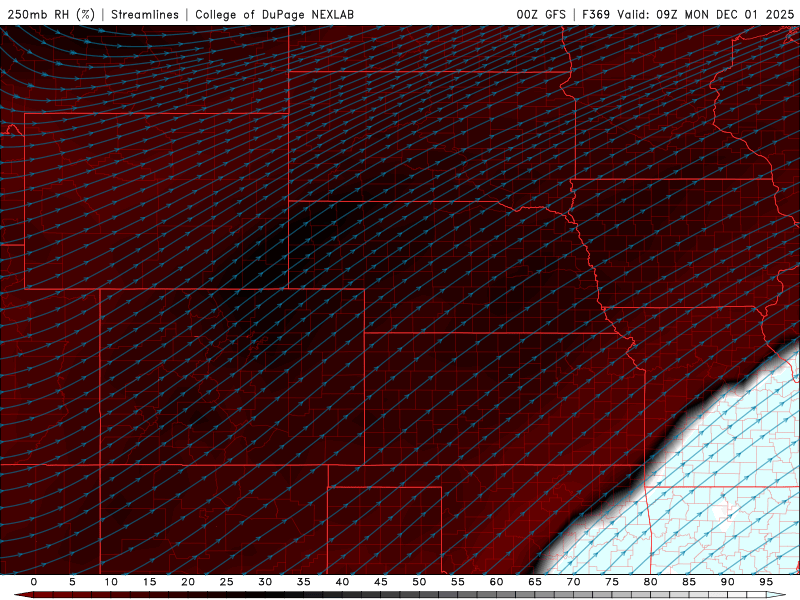Screen dimensions: 800x600
Task: Choose the '70' number on the scale
Action: 573,582
